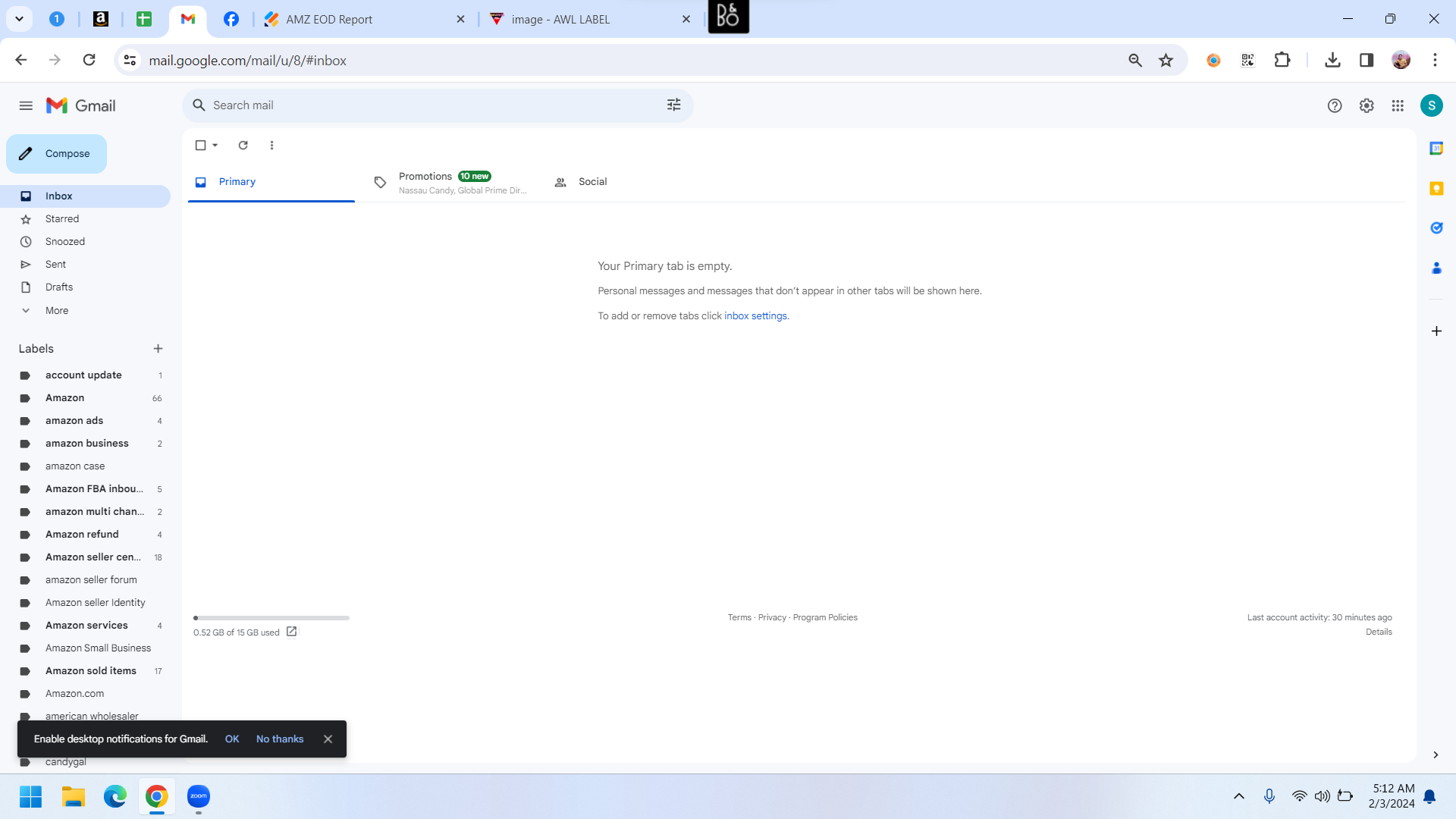This screenshot has width=1456, height=819.
Task: Open the Google Tasks side panel icon
Action: pos(1436,228)
